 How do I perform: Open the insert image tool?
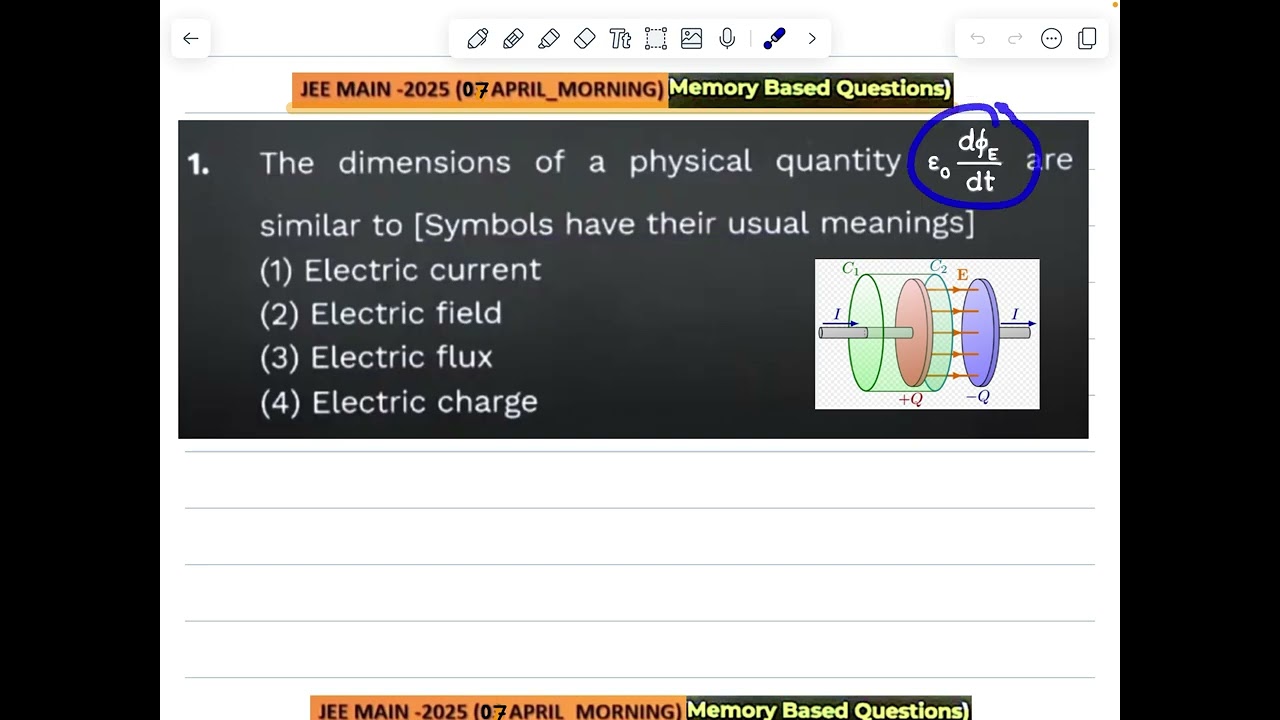pyautogui.click(x=691, y=39)
